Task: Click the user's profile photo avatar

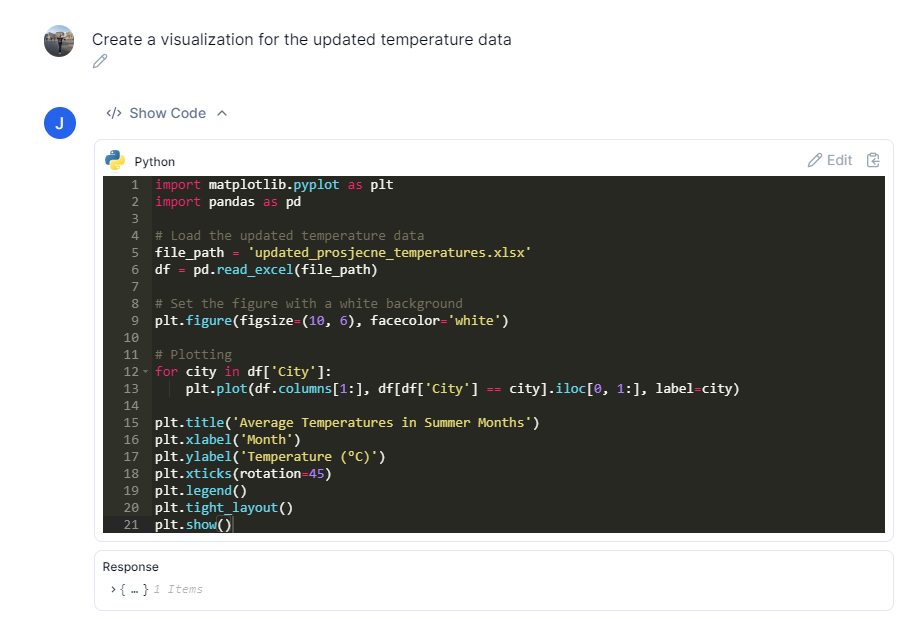Action: [x=59, y=41]
